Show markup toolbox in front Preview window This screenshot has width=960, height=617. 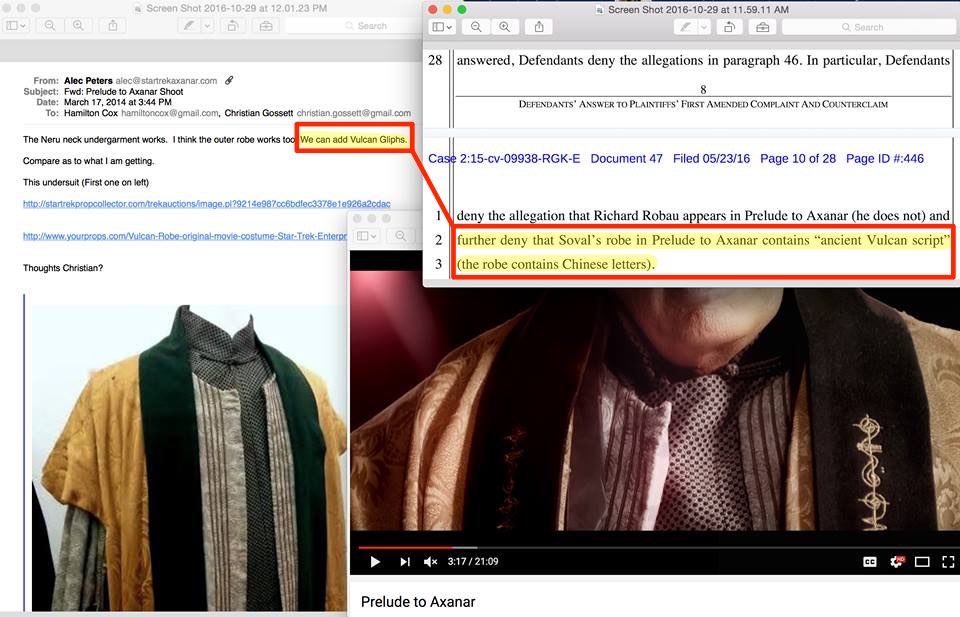point(762,27)
